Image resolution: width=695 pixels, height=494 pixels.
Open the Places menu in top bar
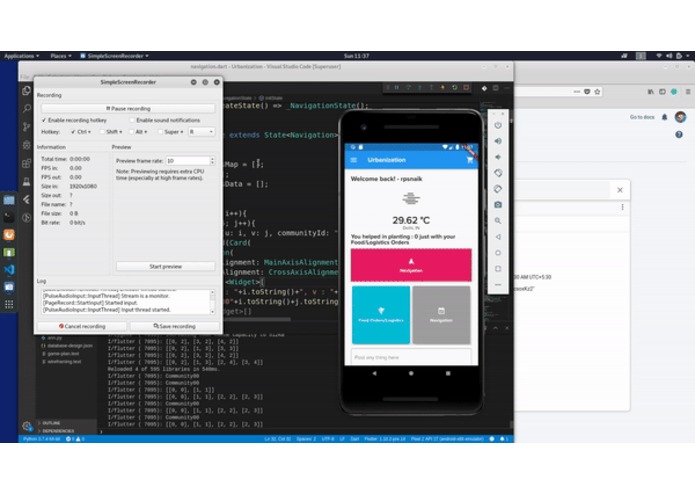click(x=61, y=56)
